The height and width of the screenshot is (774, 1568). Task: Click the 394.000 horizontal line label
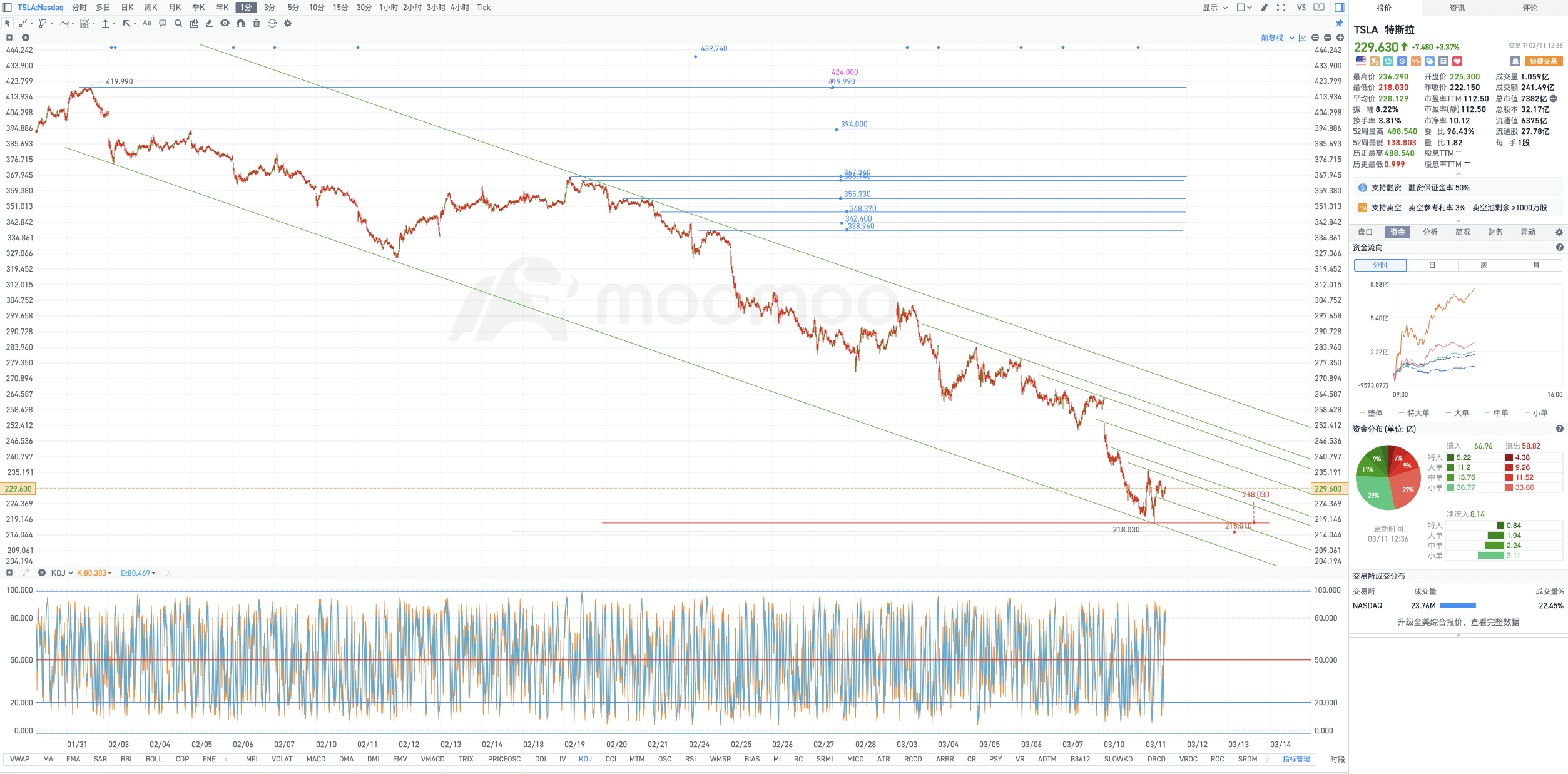pos(854,125)
